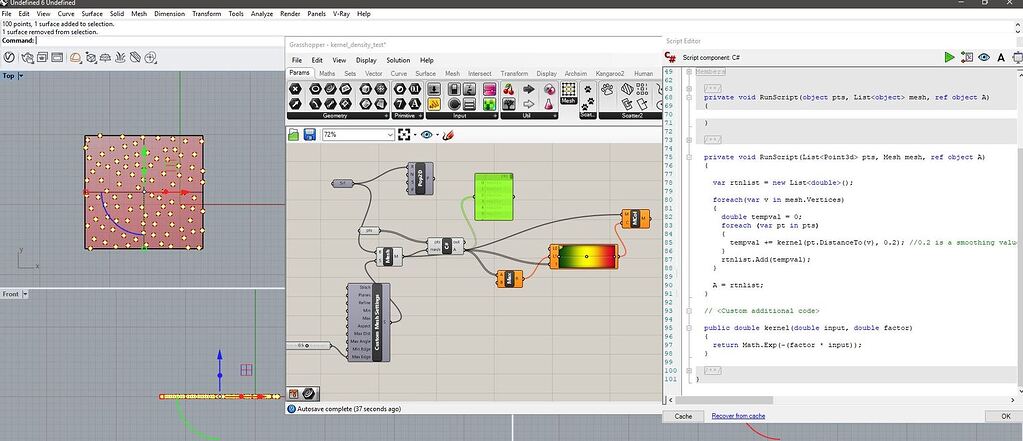Click the Cache button in Script Editor

[683, 416]
